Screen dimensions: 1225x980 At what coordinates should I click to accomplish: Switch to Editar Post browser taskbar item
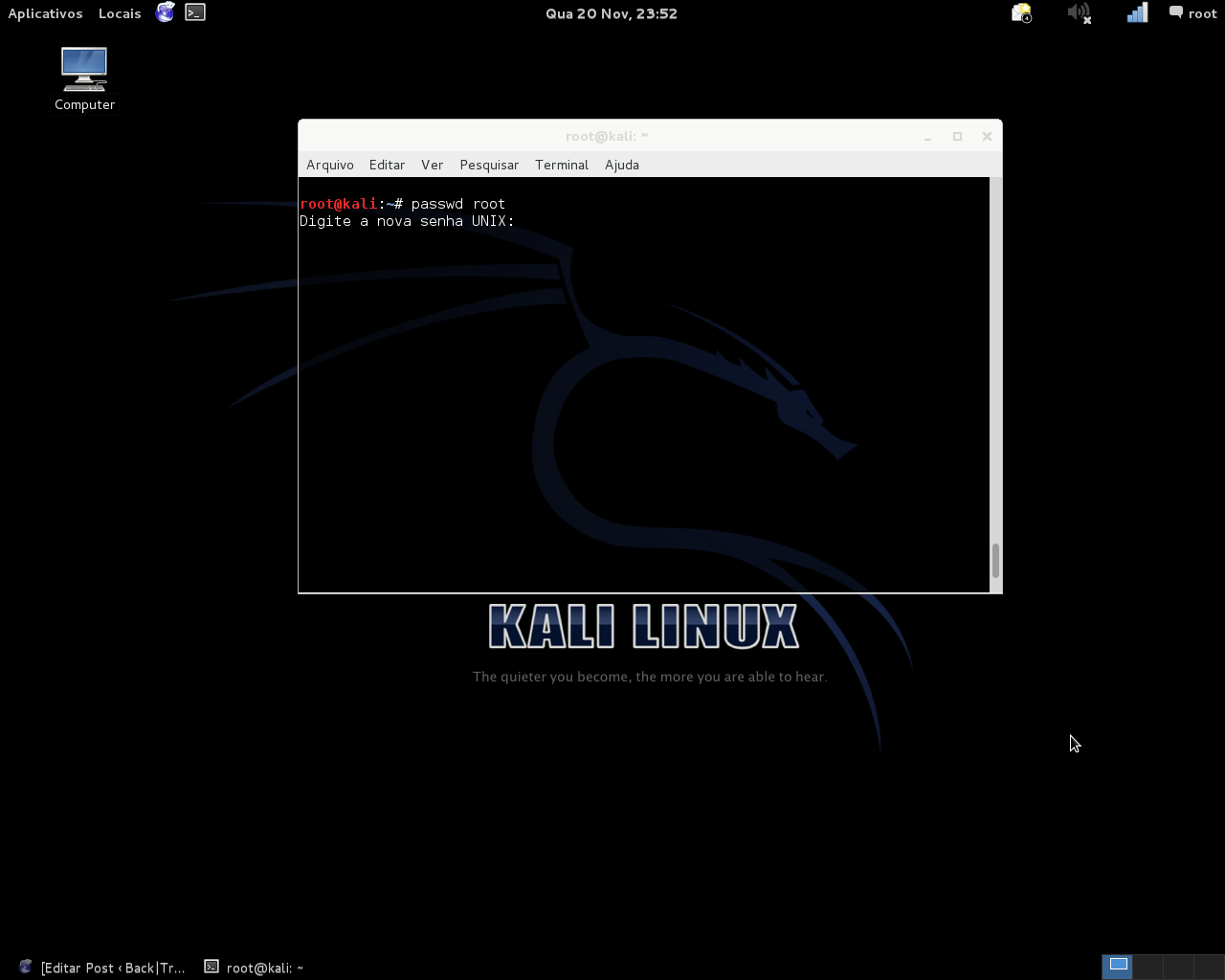click(x=101, y=968)
